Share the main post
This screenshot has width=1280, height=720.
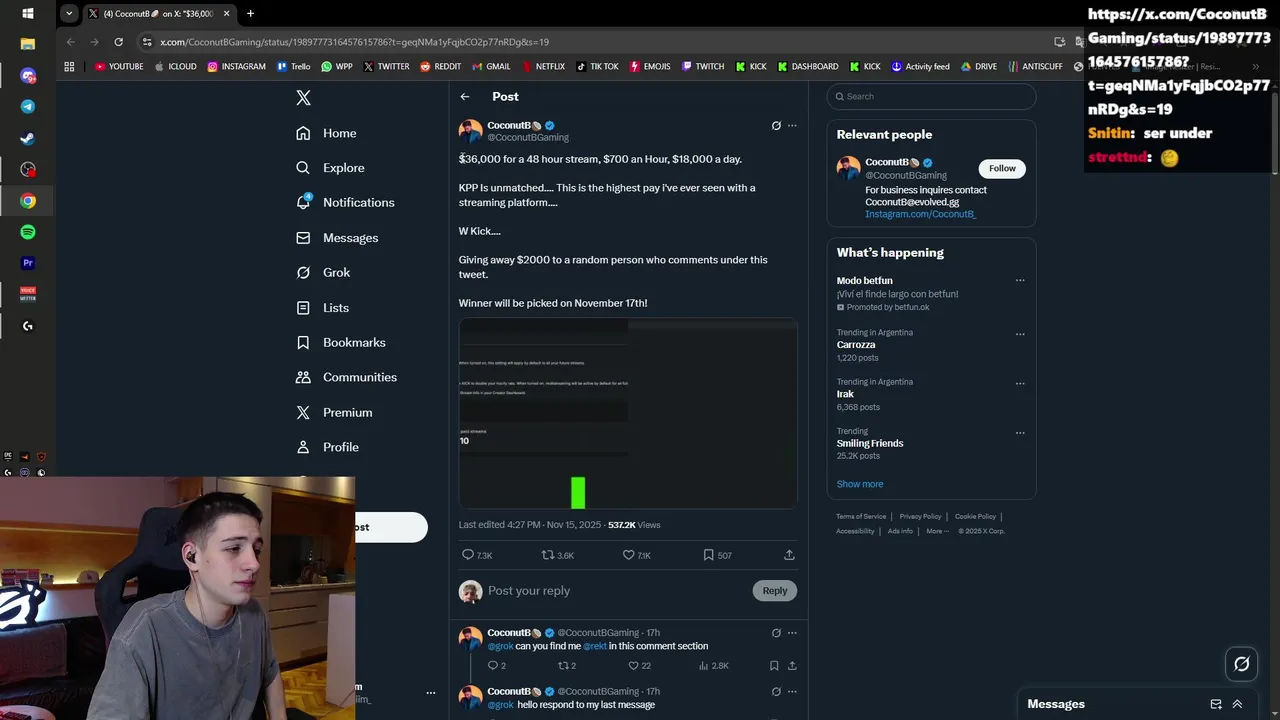[789, 555]
